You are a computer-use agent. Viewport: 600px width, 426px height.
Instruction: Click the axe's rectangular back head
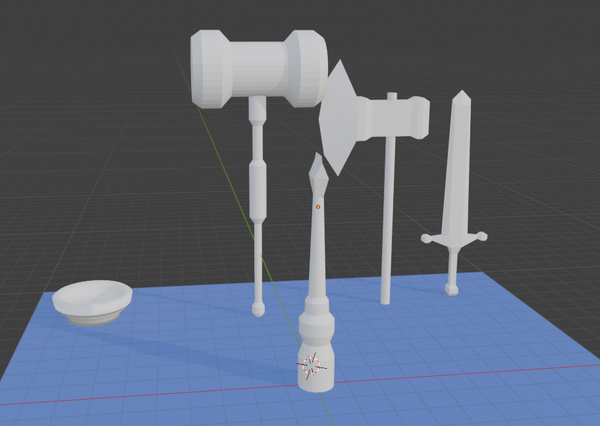coord(410,116)
